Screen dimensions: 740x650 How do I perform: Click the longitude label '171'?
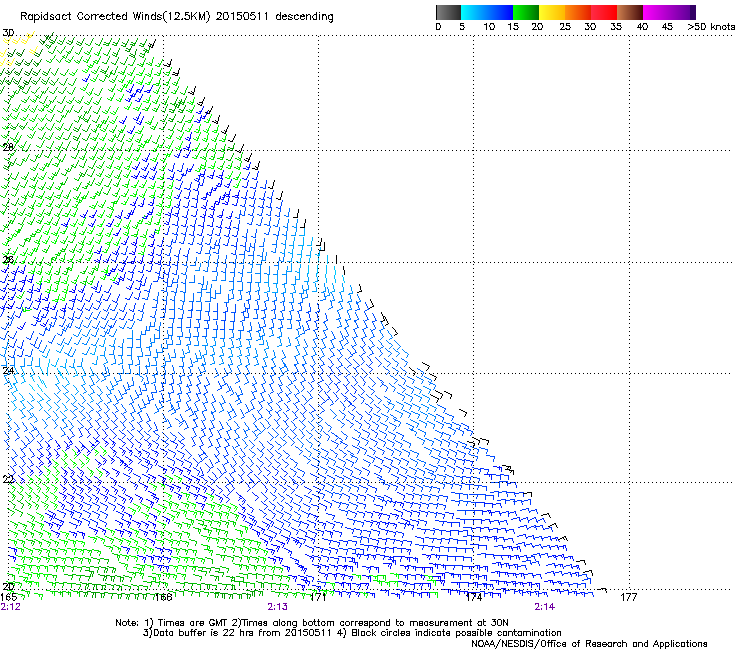[318, 597]
